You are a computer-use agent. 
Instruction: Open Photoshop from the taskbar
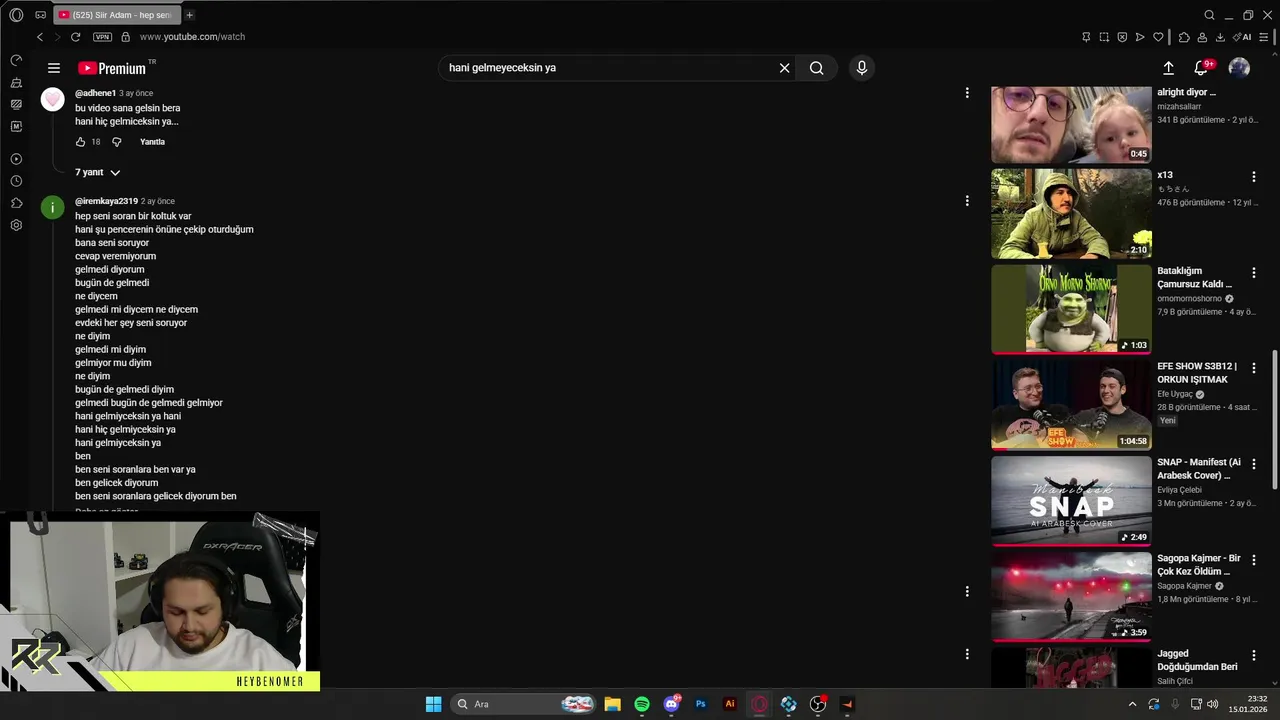tap(701, 704)
